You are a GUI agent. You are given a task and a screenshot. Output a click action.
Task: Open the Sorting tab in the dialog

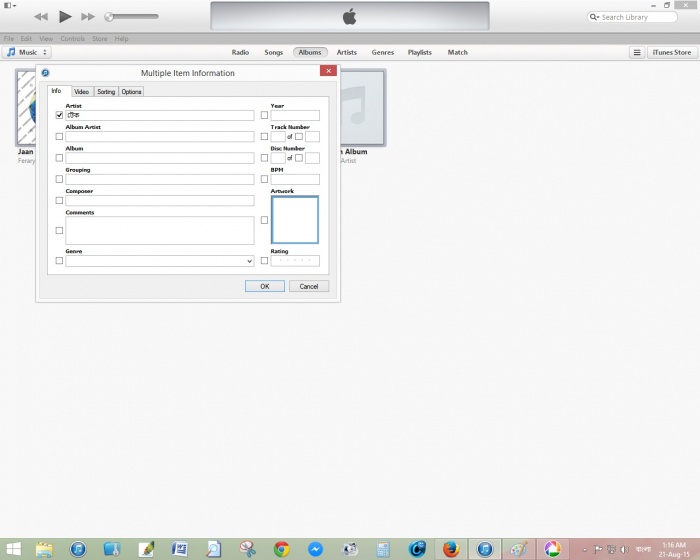click(x=106, y=92)
